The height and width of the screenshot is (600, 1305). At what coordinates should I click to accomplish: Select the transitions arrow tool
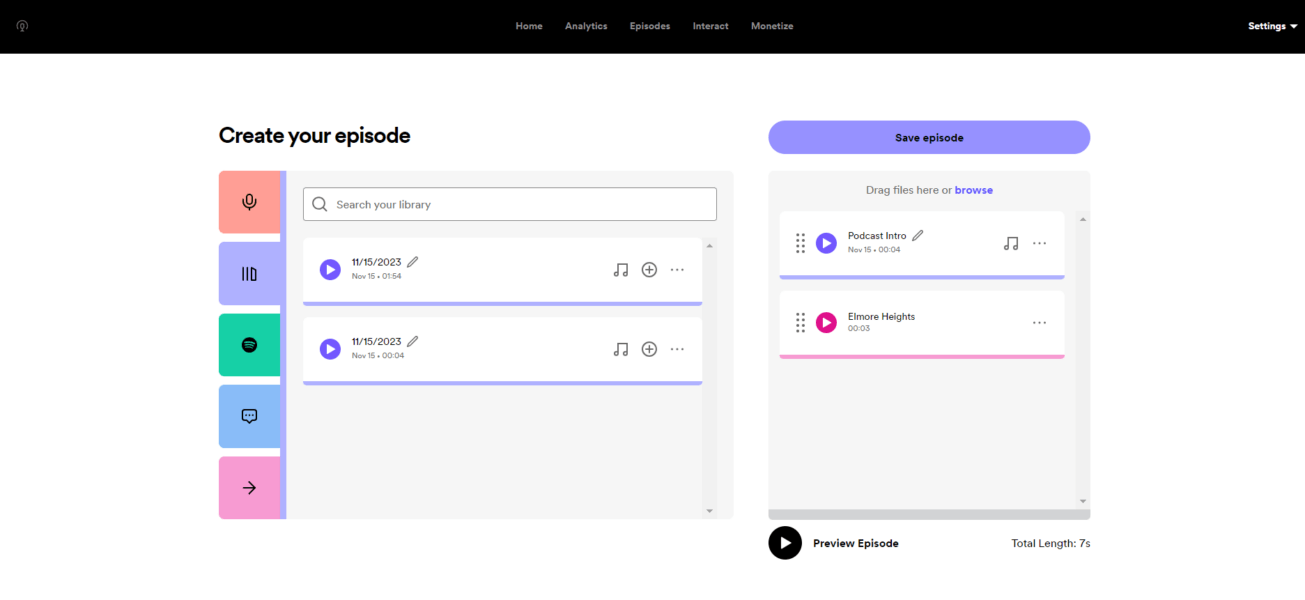click(x=249, y=488)
